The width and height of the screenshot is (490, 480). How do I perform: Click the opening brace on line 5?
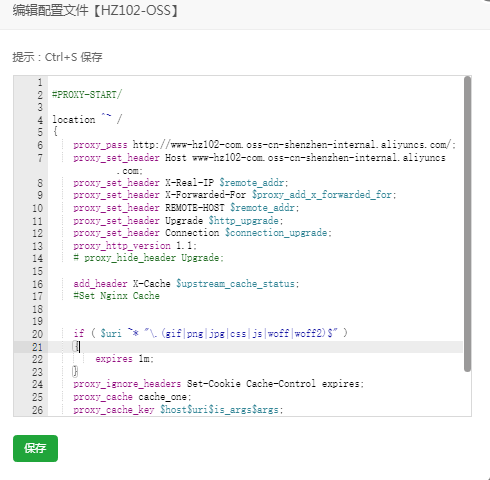55,132
